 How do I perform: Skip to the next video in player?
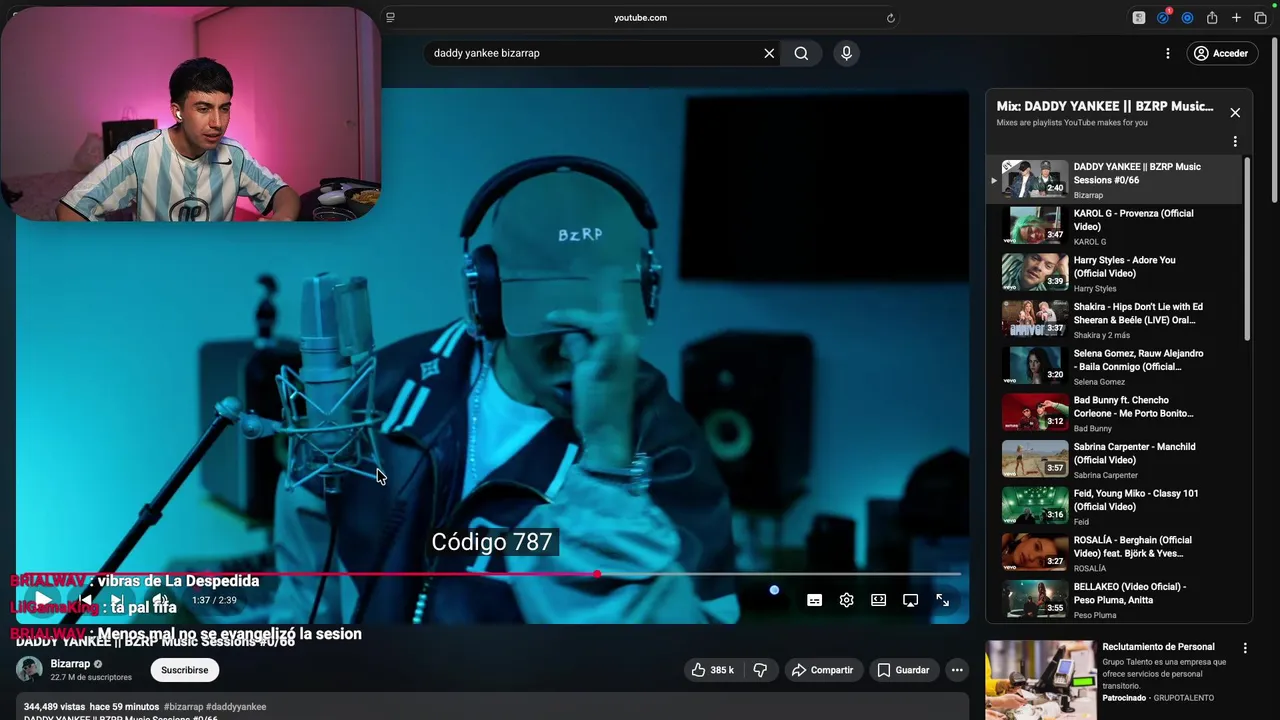coord(117,600)
